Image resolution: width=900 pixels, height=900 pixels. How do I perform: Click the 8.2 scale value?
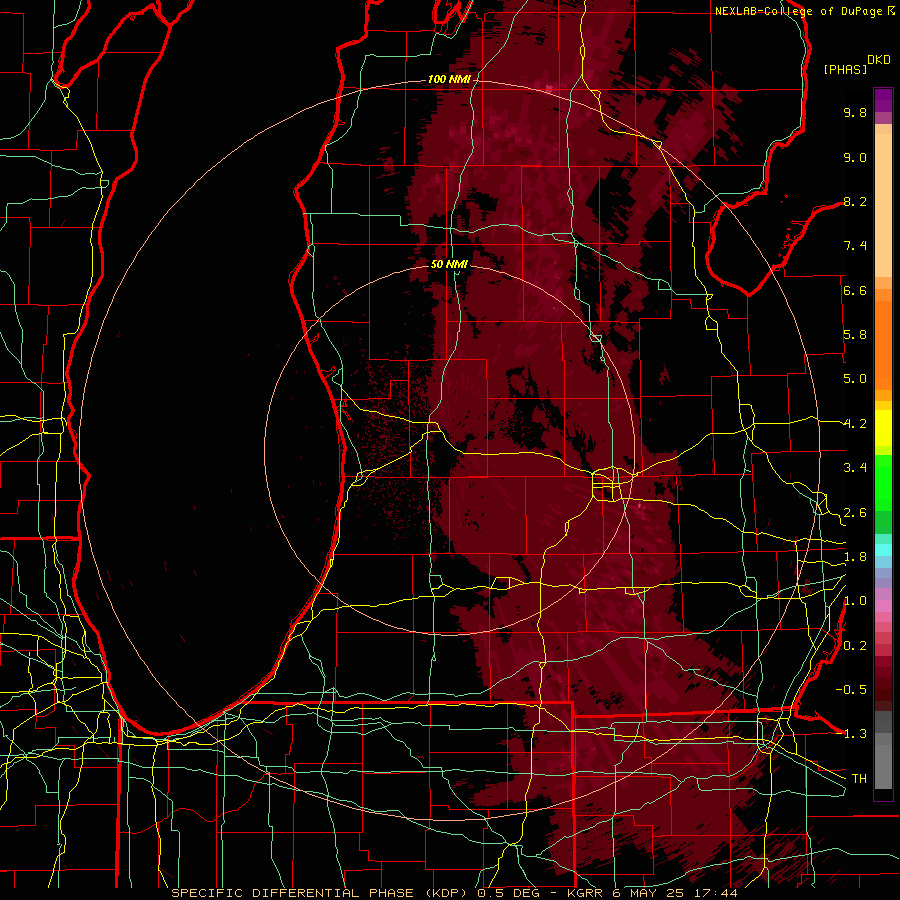click(x=855, y=201)
